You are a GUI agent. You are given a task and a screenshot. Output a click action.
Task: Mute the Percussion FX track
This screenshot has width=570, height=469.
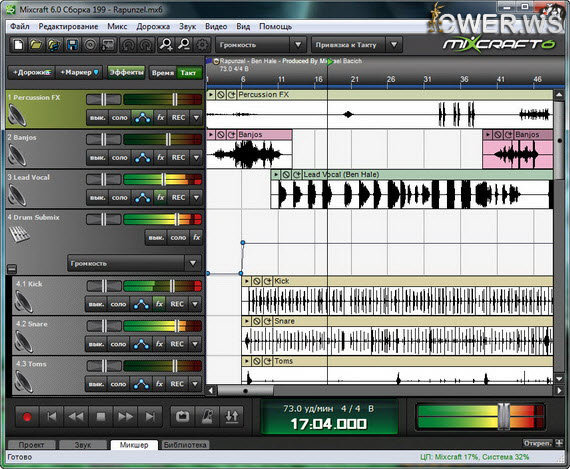tap(97, 117)
